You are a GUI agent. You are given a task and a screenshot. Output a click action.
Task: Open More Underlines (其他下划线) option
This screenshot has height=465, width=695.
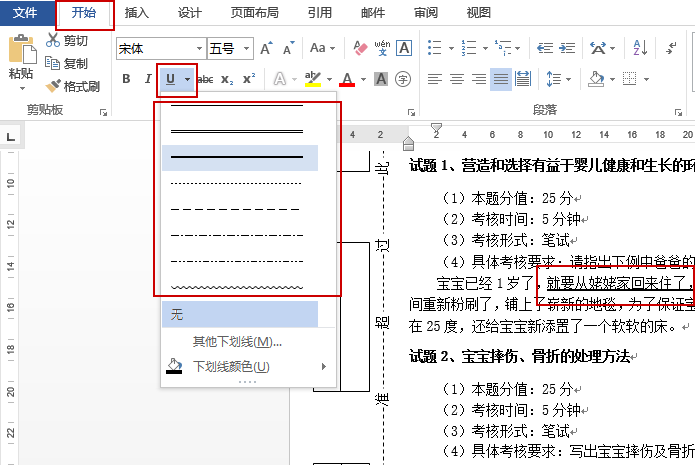pyautogui.click(x=237, y=342)
